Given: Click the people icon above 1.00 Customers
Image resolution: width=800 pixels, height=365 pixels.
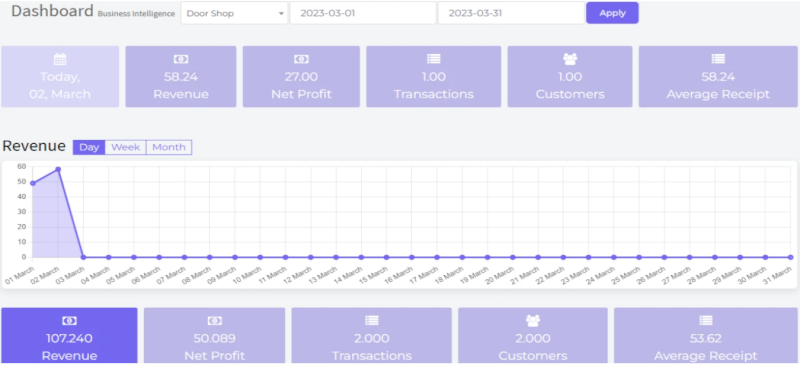Looking at the screenshot, I should (570, 59).
